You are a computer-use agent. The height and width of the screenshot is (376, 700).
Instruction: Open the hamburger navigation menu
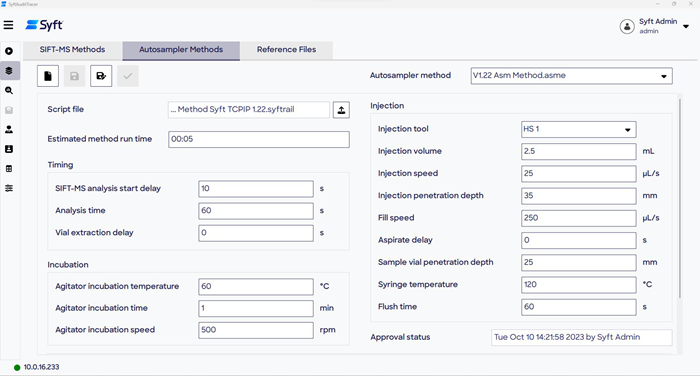pos(8,25)
